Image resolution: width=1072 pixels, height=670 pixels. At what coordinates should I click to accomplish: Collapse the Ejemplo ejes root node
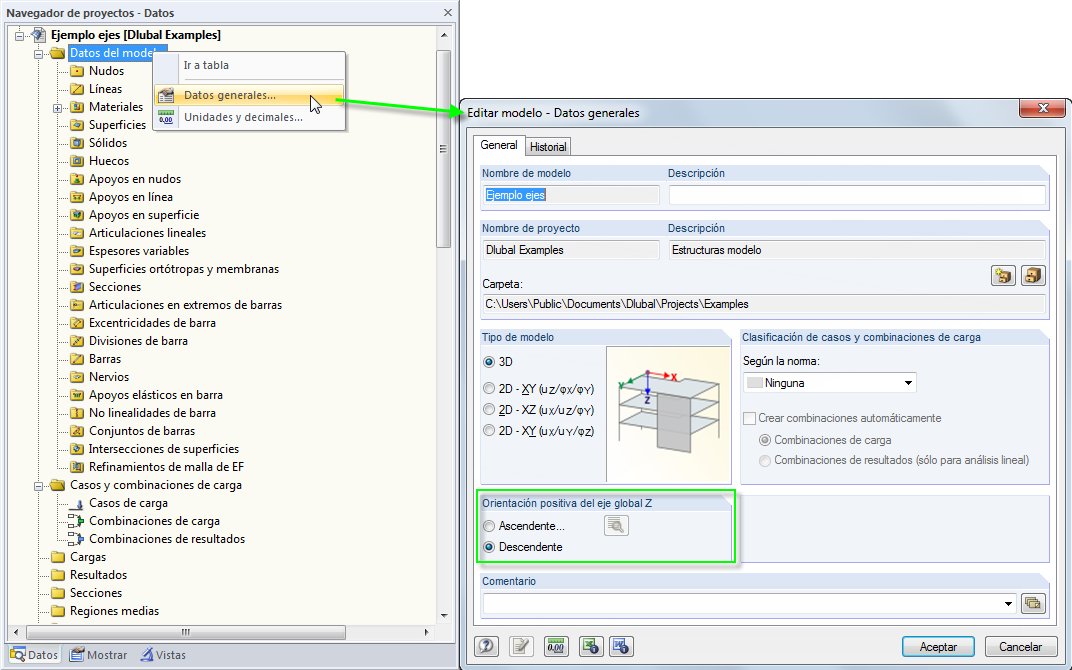coord(19,36)
